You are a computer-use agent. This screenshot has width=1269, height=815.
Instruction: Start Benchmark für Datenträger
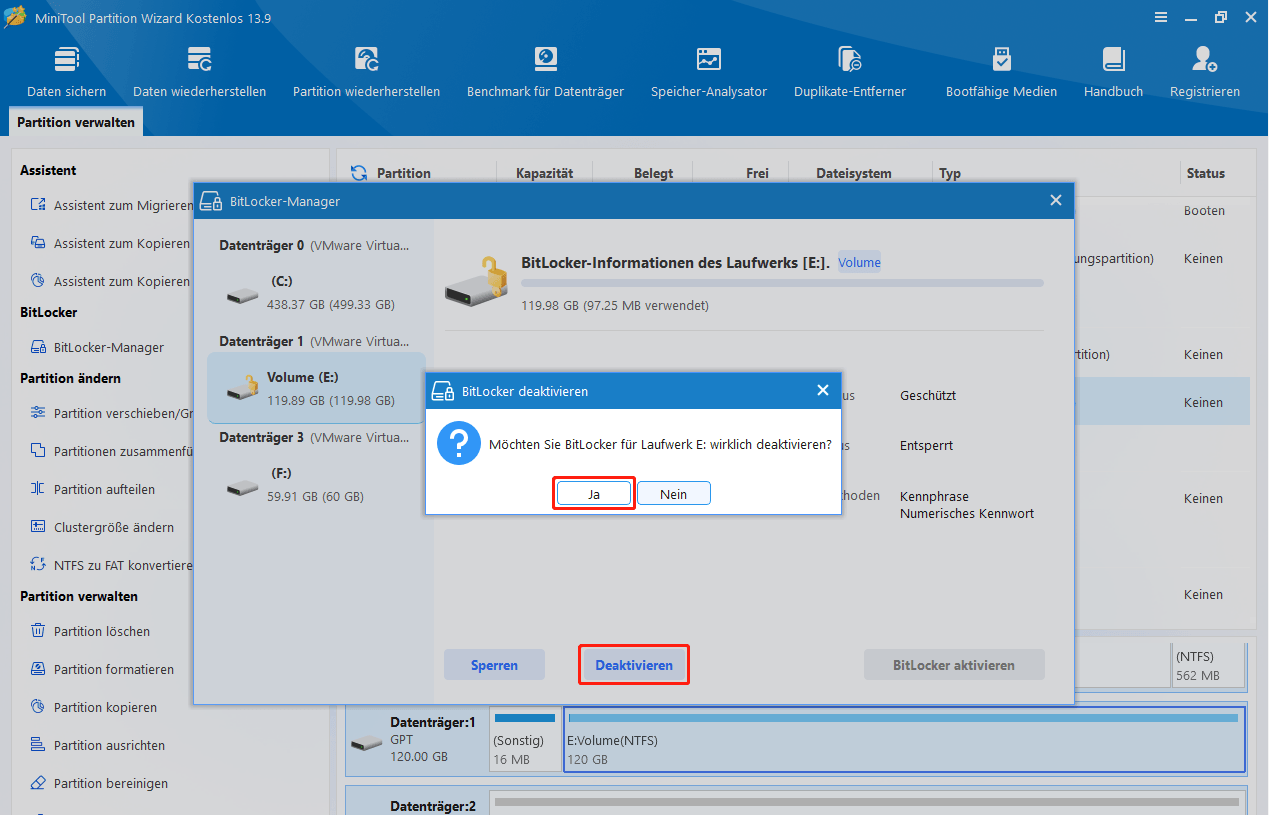545,72
